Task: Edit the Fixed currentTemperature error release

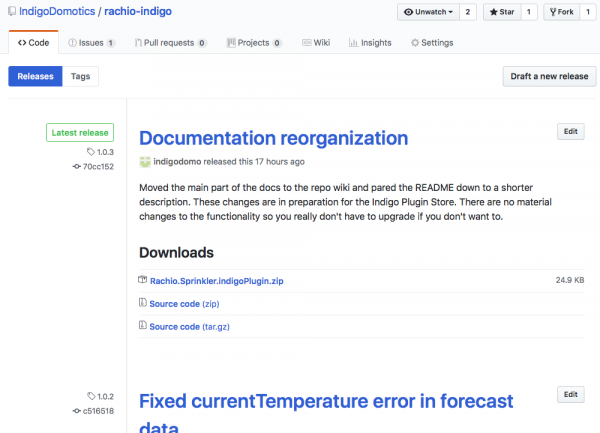Action: (571, 394)
